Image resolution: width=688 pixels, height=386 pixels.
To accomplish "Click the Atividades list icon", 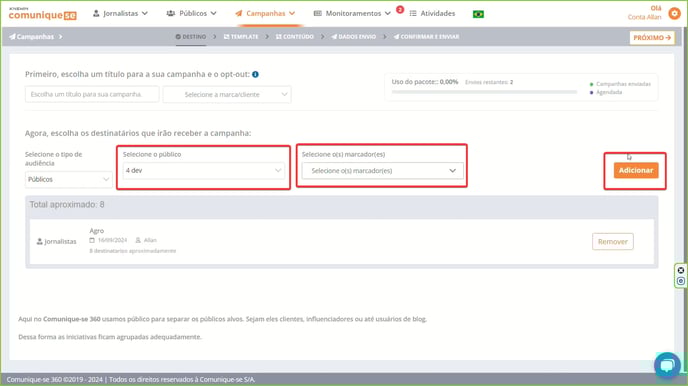I will [413, 14].
